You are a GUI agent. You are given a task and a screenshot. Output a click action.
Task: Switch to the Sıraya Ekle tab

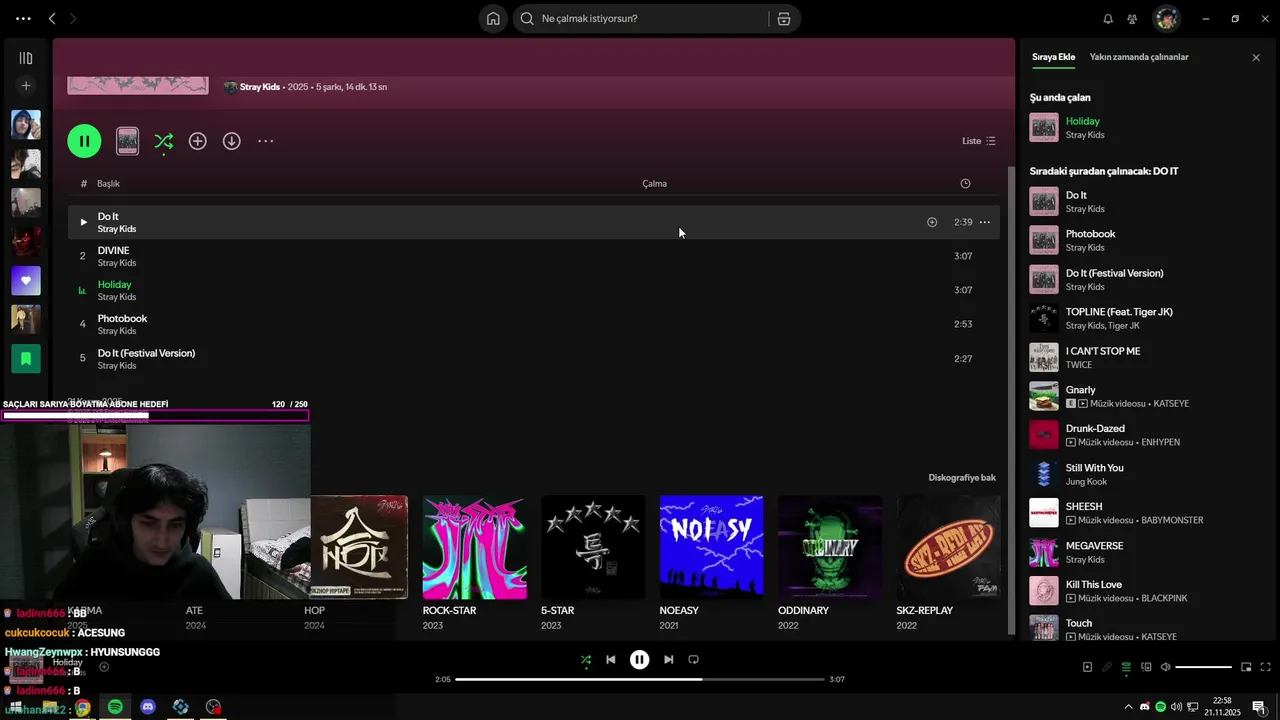coord(1053,57)
